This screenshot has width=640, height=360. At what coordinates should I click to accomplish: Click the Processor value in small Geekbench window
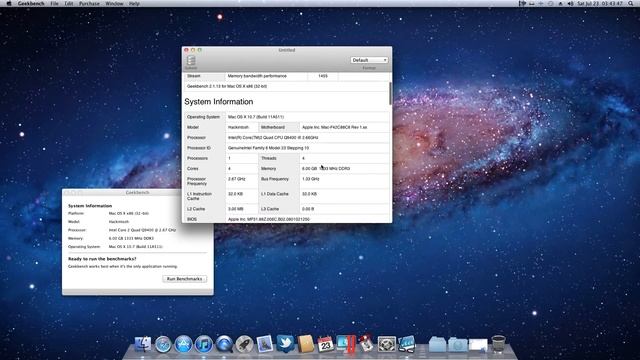tap(142, 230)
